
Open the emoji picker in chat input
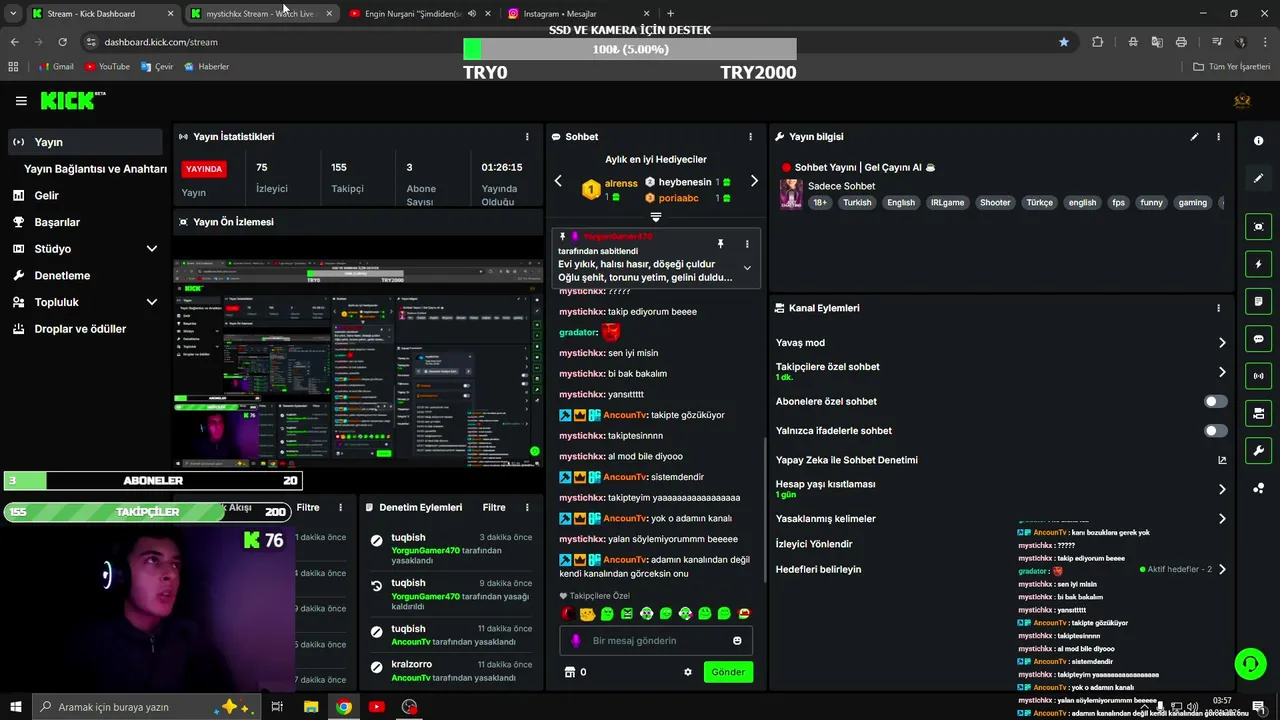tap(737, 641)
